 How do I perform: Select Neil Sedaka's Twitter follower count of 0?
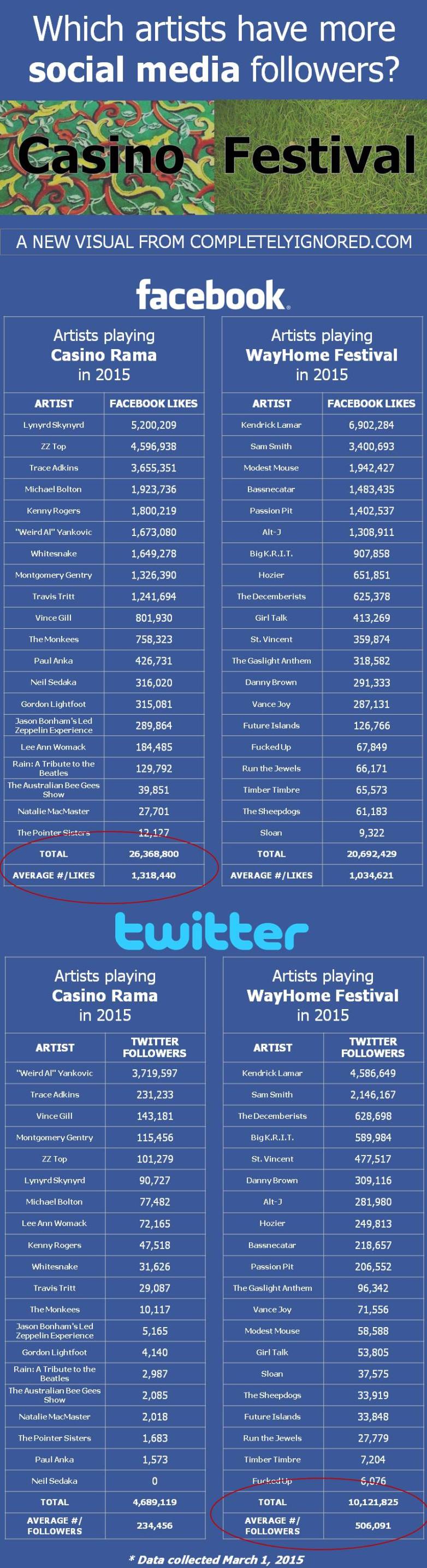pos(155,1481)
